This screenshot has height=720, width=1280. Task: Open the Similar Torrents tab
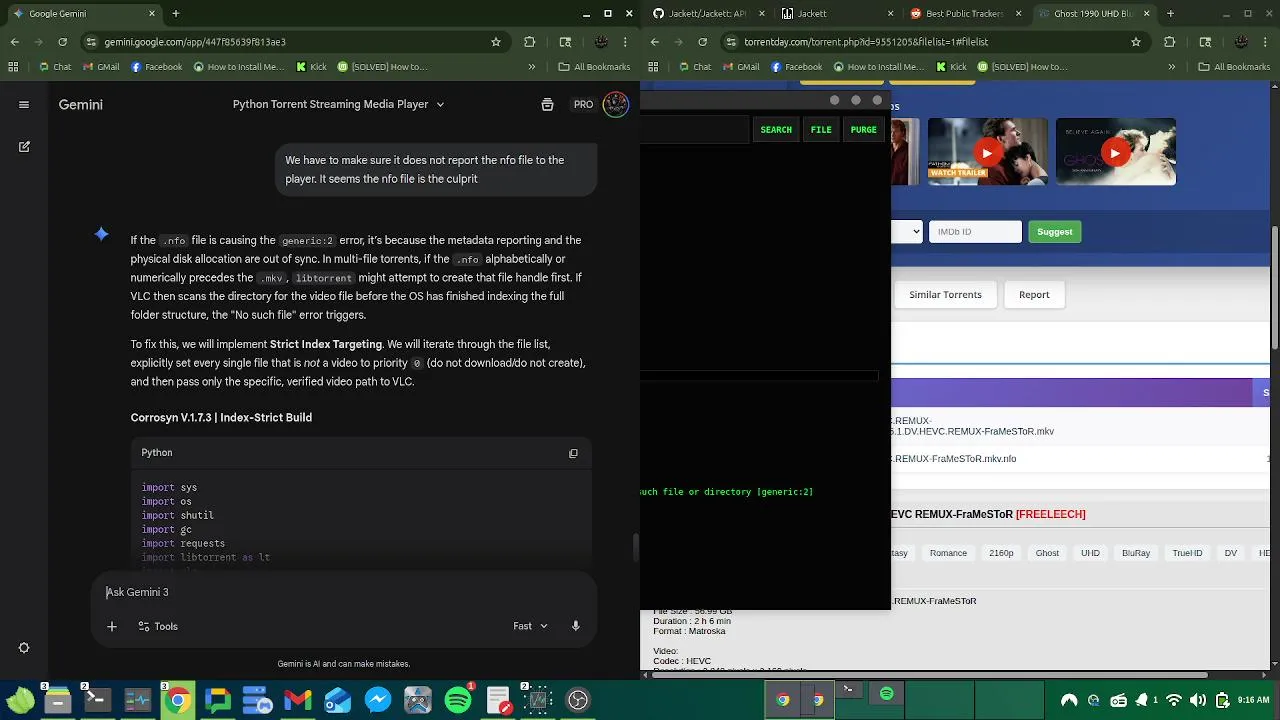click(x=945, y=295)
